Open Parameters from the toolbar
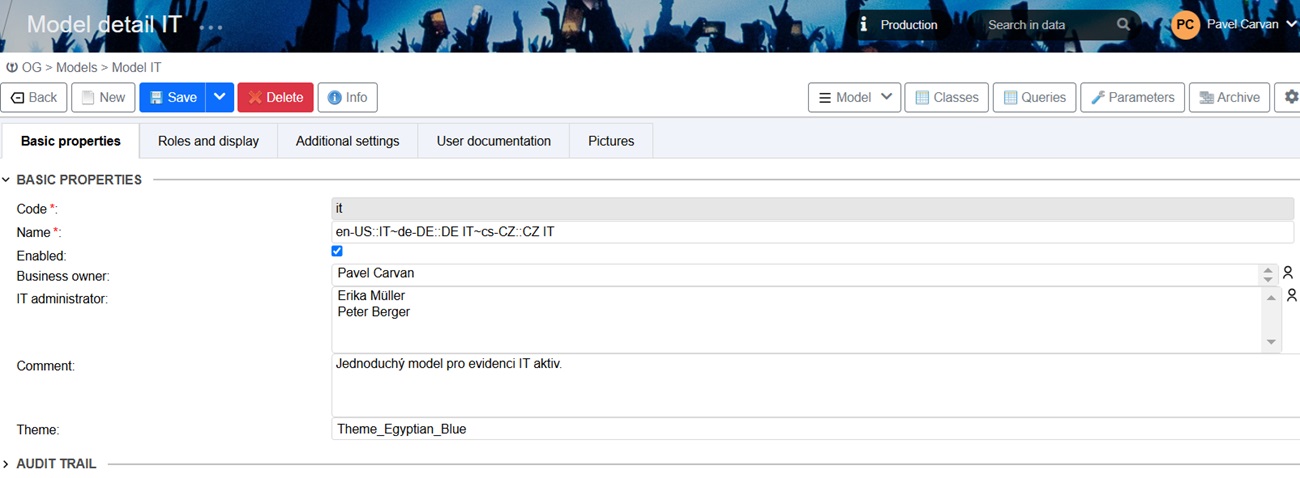The width and height of the screenshot is (1300, 478). coord(1132,97)
